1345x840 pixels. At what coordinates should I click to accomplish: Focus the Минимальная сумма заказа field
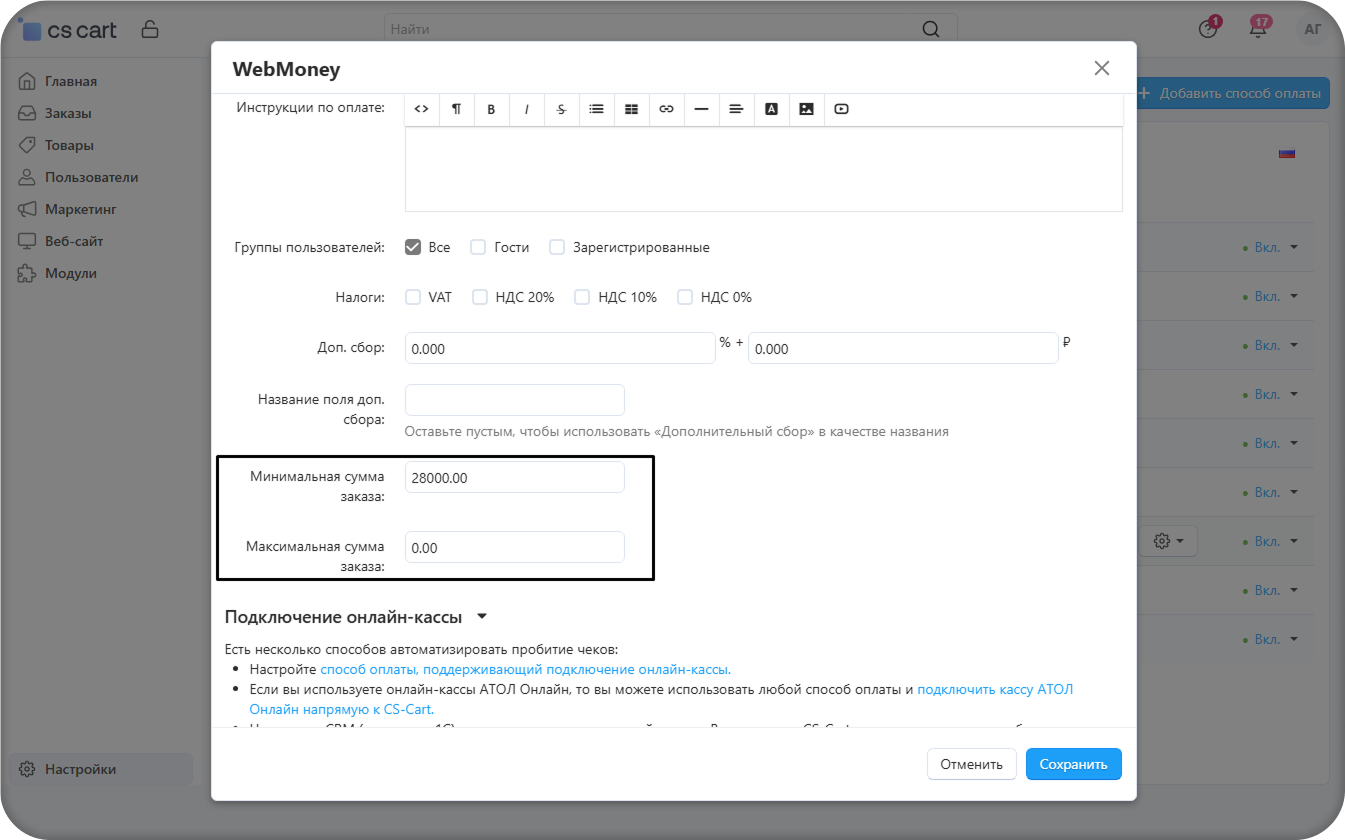[514, 477]
